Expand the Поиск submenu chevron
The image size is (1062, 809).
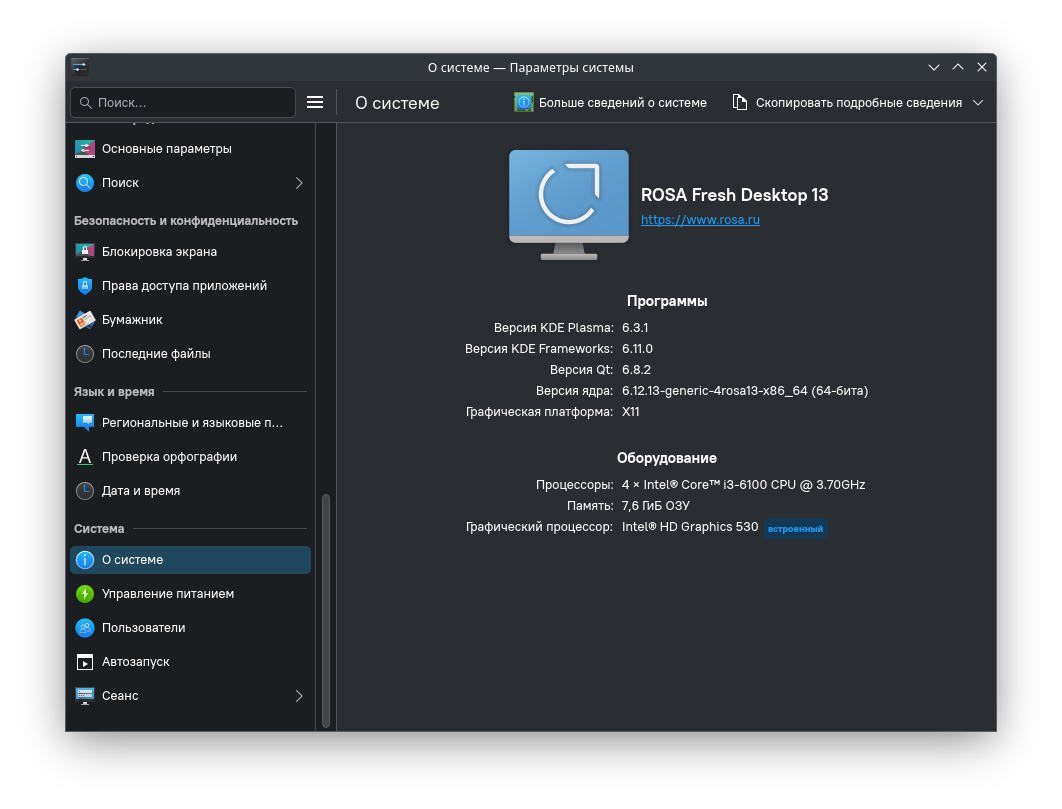[299, 183]
